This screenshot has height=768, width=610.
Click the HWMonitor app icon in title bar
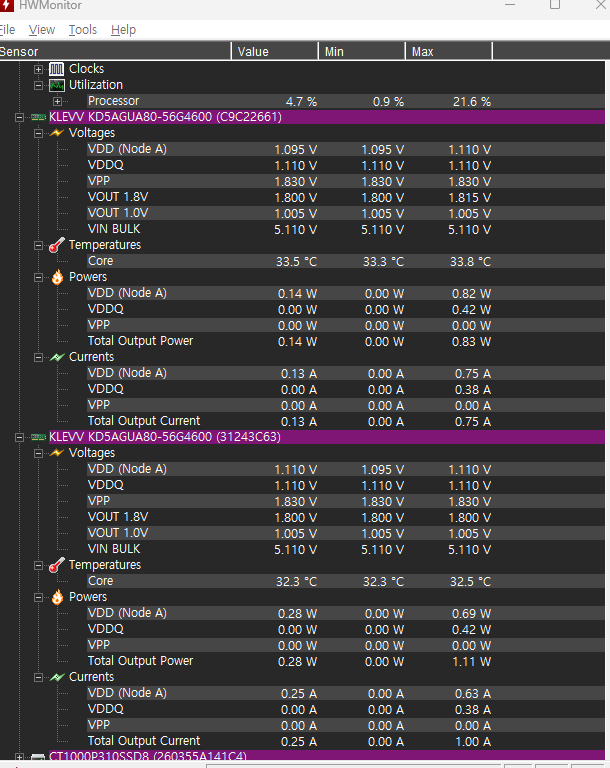[x=6, y=5]
